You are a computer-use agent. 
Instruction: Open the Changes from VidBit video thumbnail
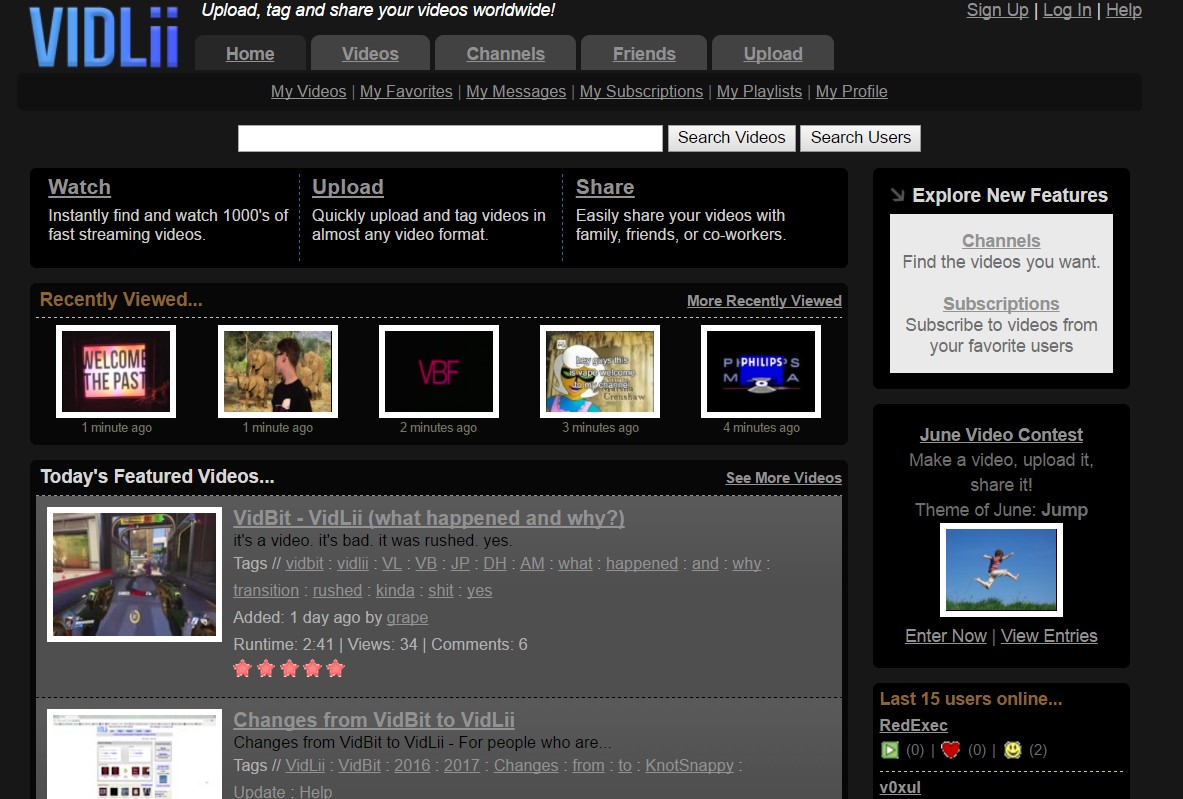[x=134, y=754]
